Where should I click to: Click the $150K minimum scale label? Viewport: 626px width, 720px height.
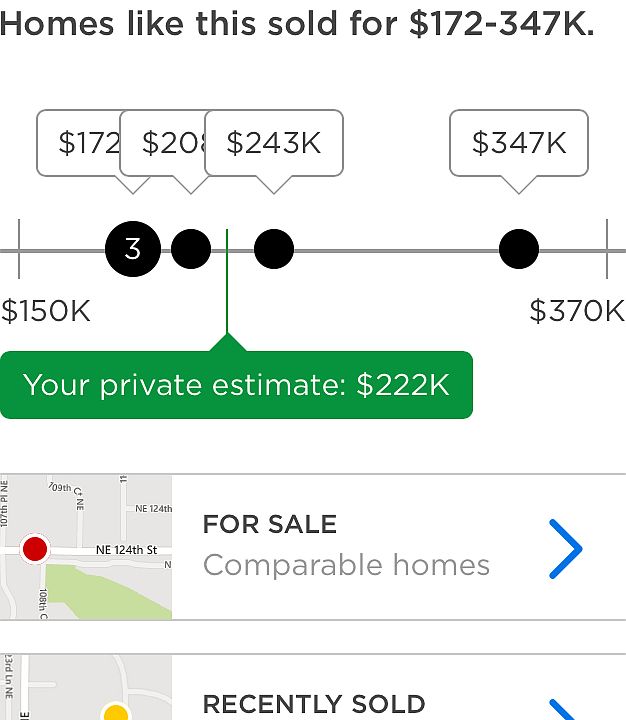point(46,311)
